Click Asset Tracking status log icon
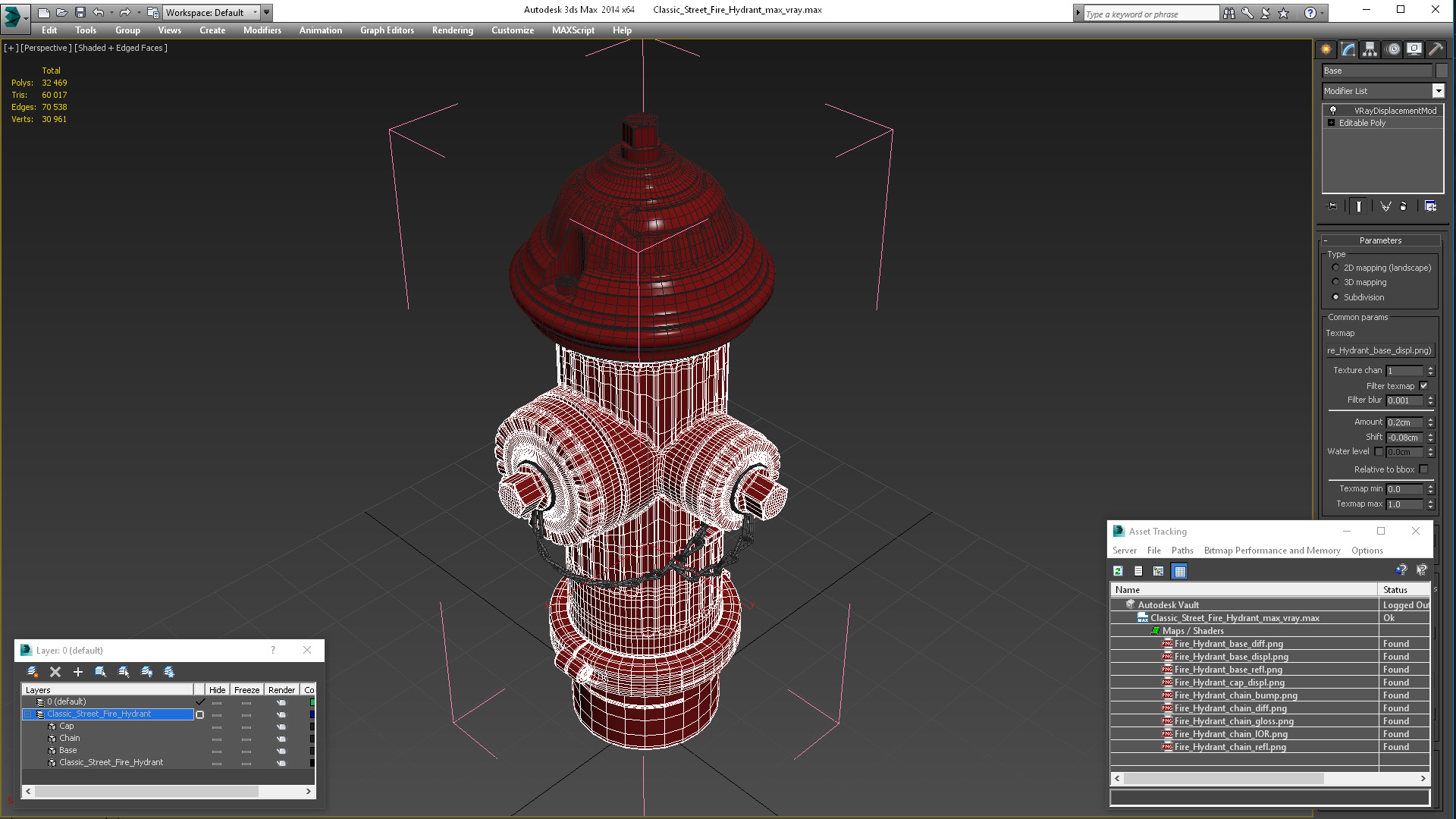This screenshot has height=819, width=1456. tap(1138, 571)
